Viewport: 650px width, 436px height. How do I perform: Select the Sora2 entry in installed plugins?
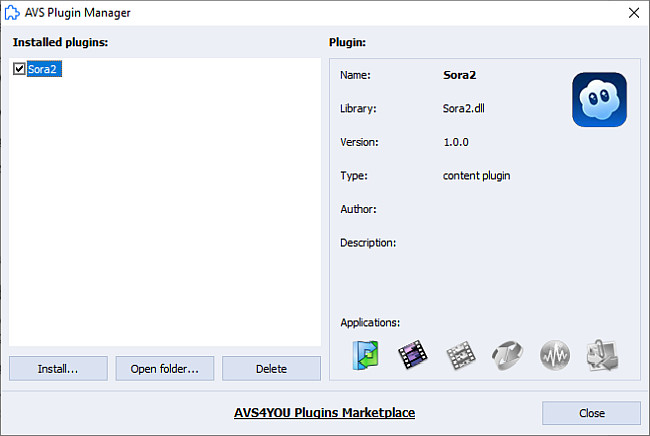point(44,69)
